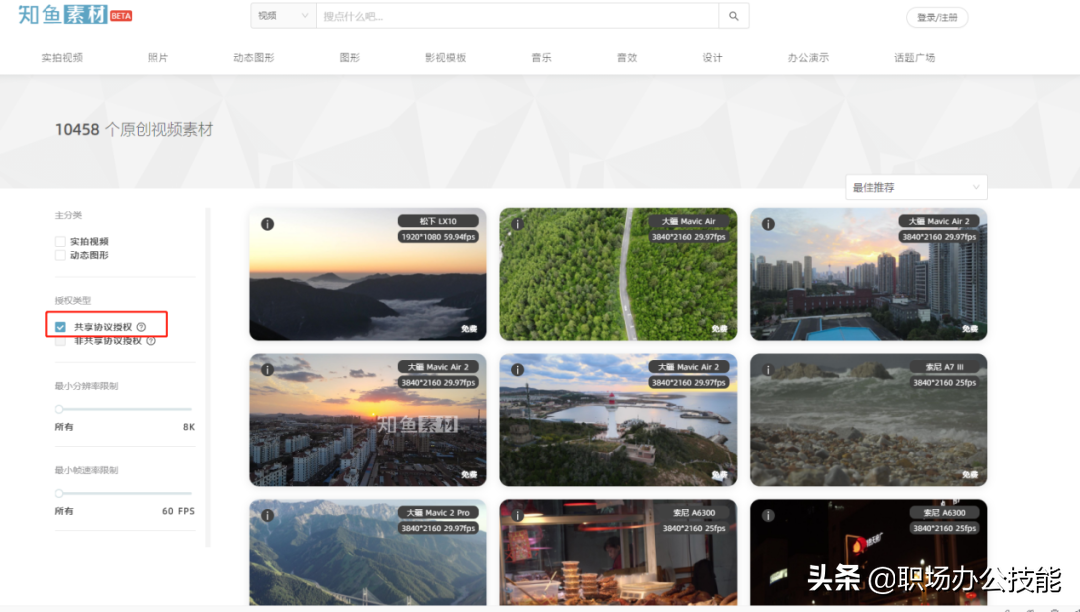The width and height of the screenshot is (1080, 612).
Task: Open info icon on 大疆 Mavic 2 Pro video
Action: [x=267, y=515]
